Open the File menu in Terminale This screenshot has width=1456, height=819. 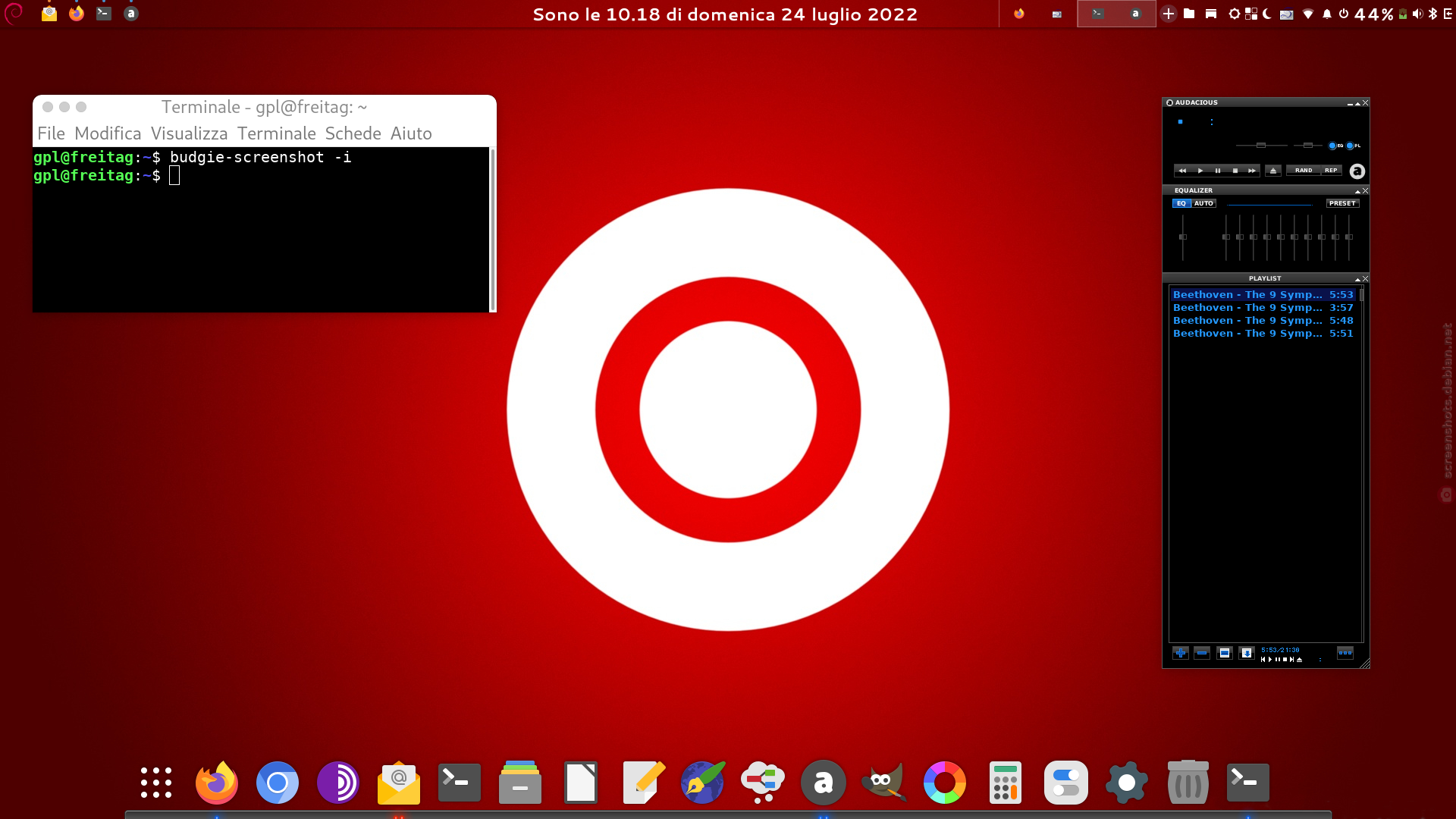click(x=51, y=133)
